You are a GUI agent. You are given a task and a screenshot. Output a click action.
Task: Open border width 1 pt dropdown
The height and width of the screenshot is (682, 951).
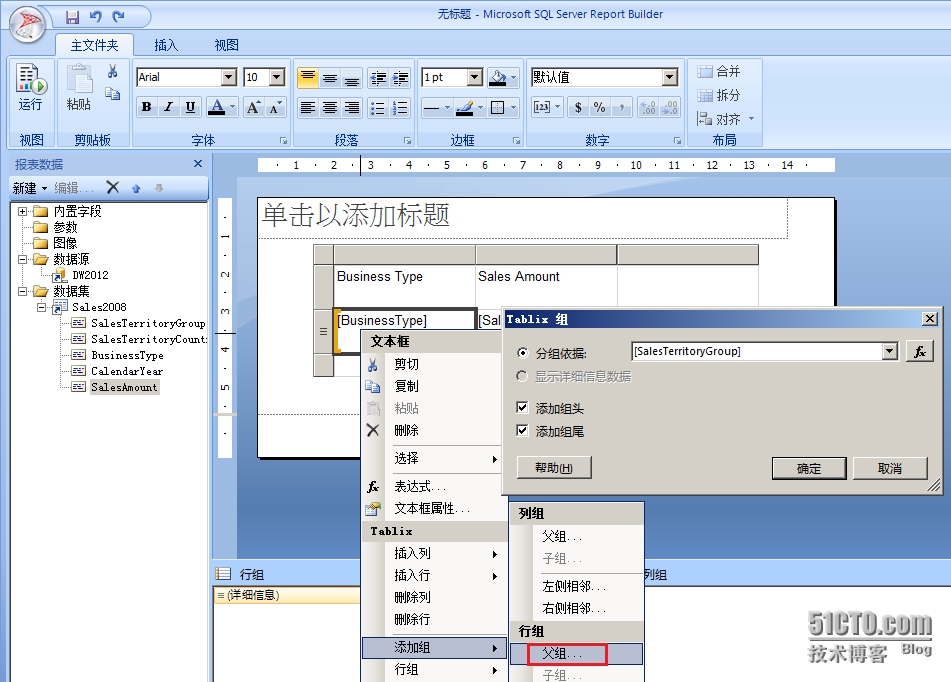[x=476, y=77]
